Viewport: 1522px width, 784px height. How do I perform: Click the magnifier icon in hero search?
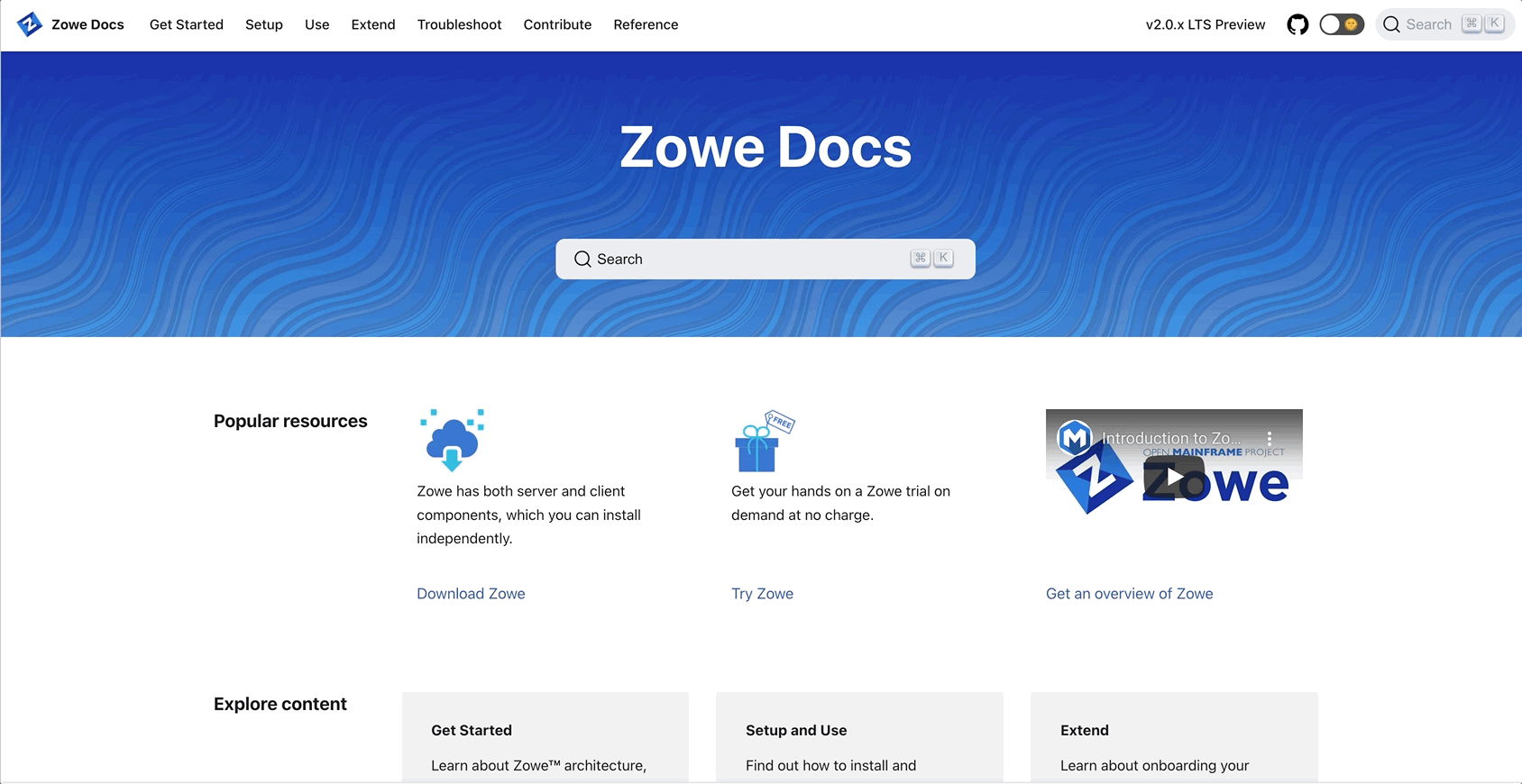[x=582, y=259]
